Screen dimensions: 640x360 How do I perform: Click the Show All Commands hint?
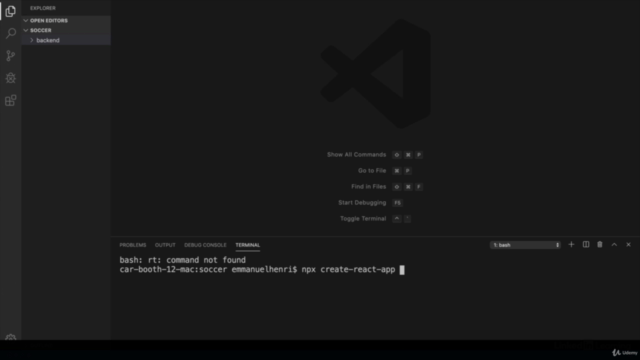356,155
